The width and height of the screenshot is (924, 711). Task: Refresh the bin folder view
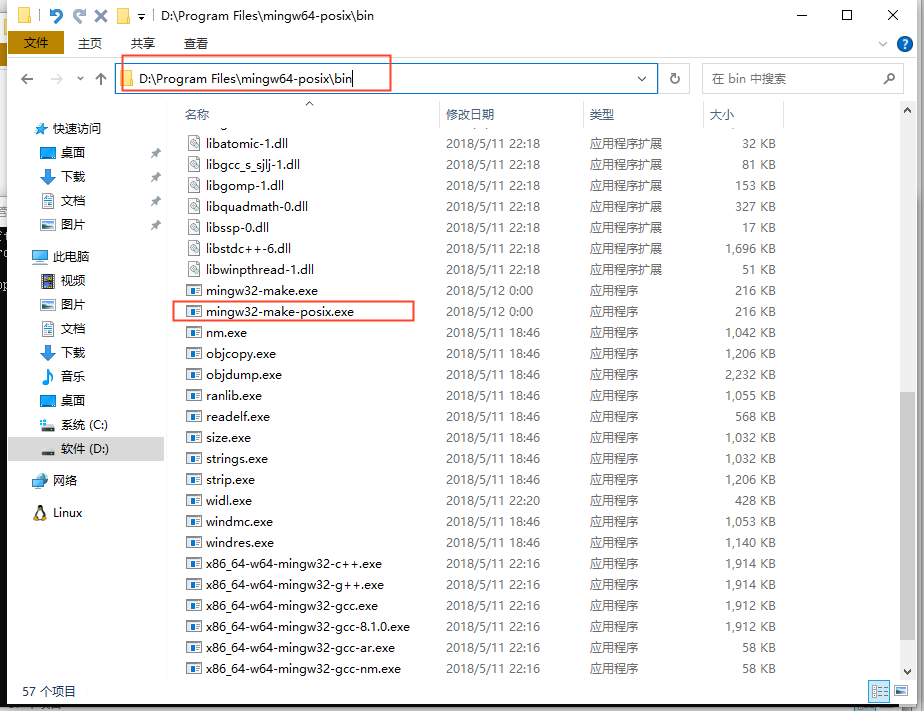675,79
